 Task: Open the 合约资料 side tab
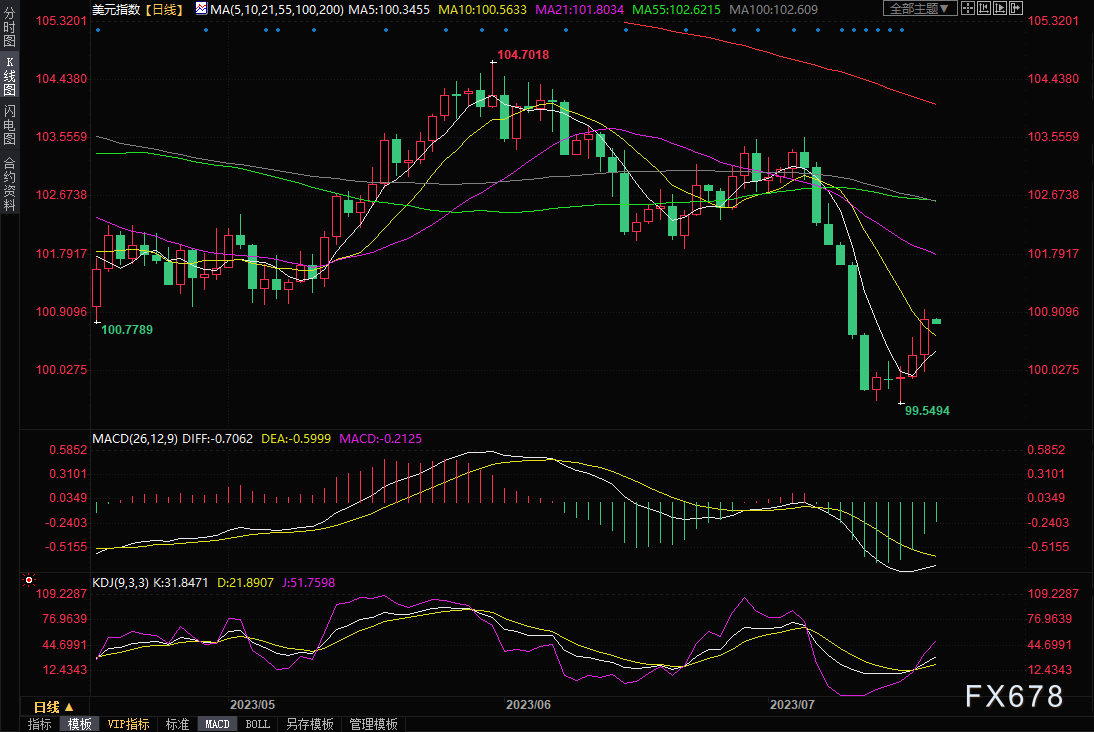9,184
